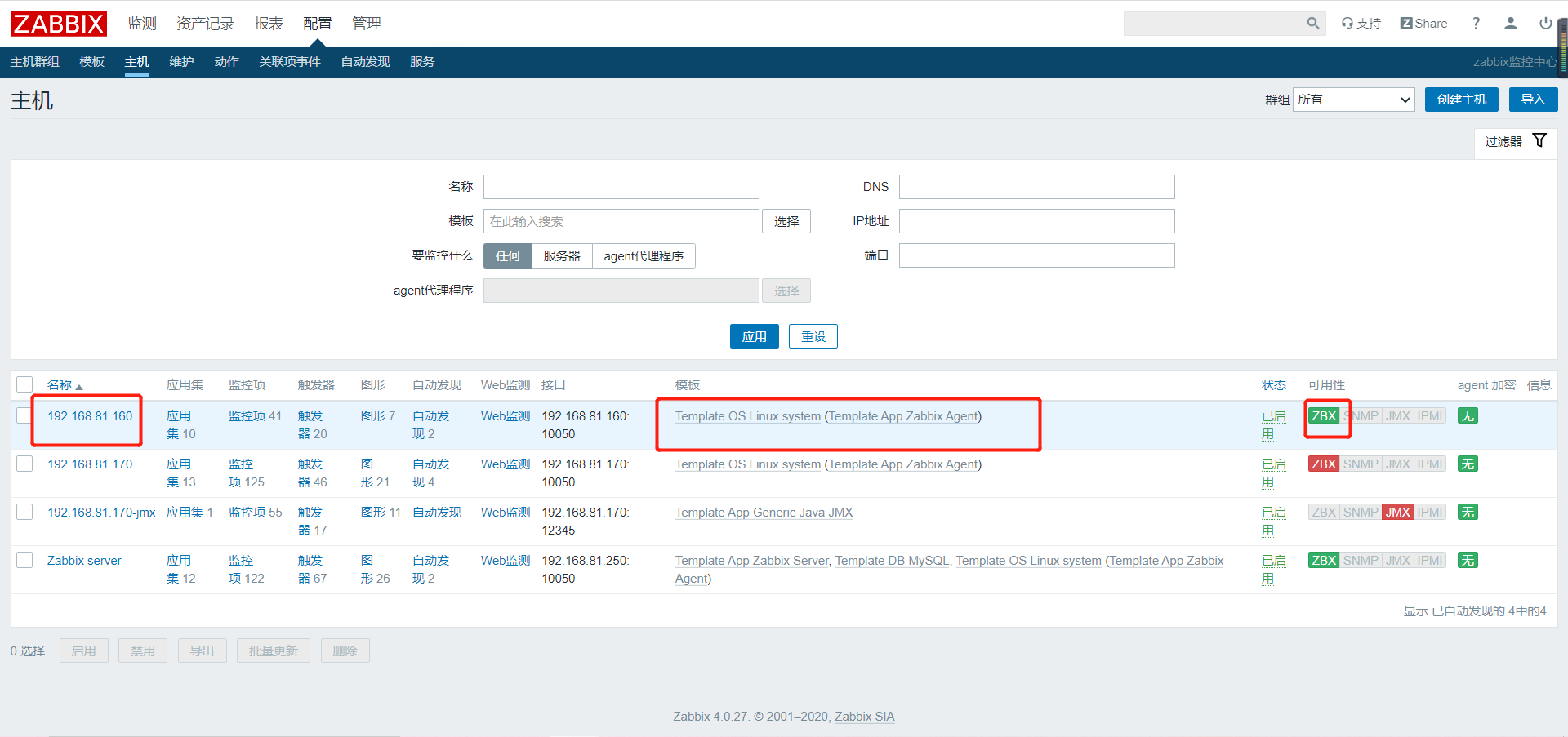The image size is (1568, 737).
Task: Select checkbox for host 192.168.81.170-jmx
Action: coord(24,512)
